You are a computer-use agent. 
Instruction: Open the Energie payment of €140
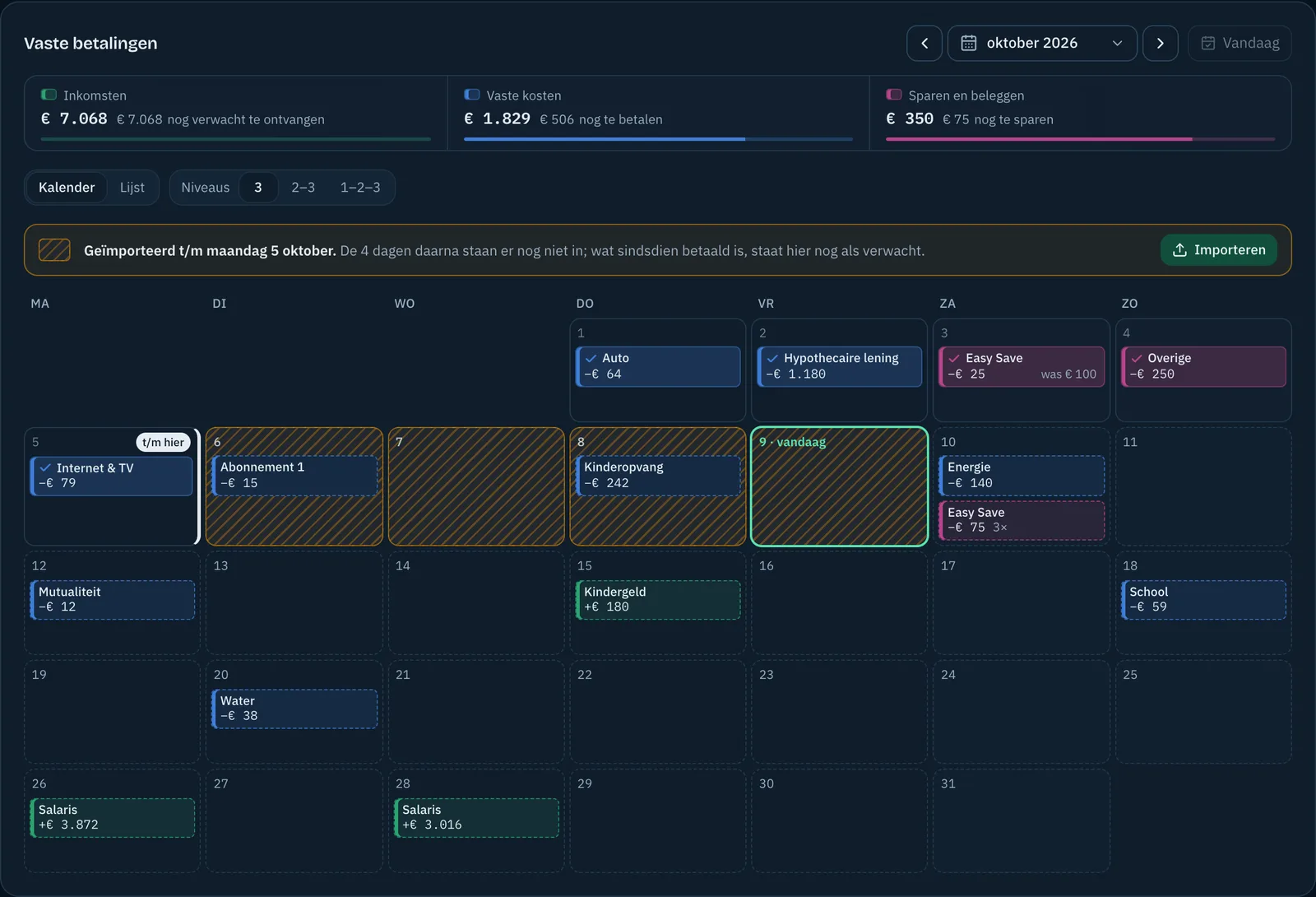click(x=1022, y=476)
